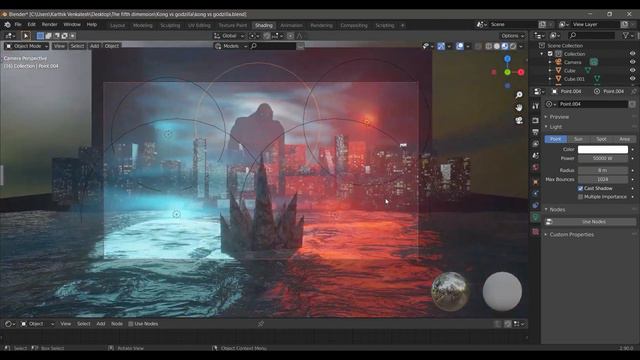
Task: Click the pan hand icon in viewport
Action: tap(519, 107)
